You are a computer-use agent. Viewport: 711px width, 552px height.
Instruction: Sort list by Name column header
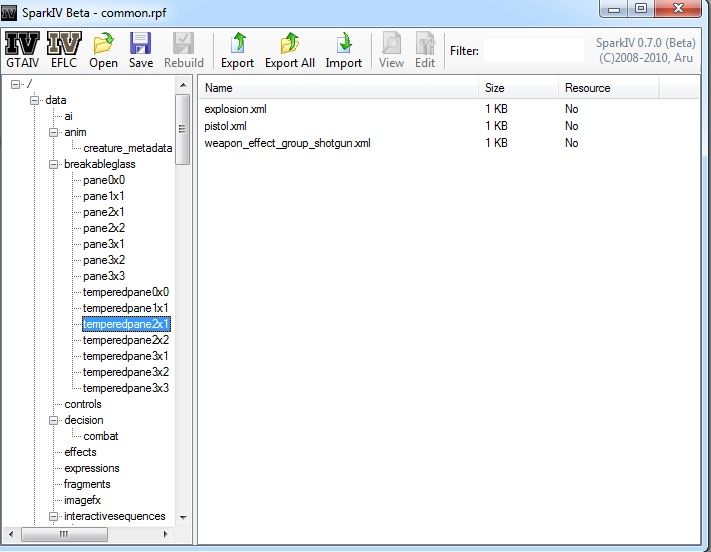click(x=339, y=88)
